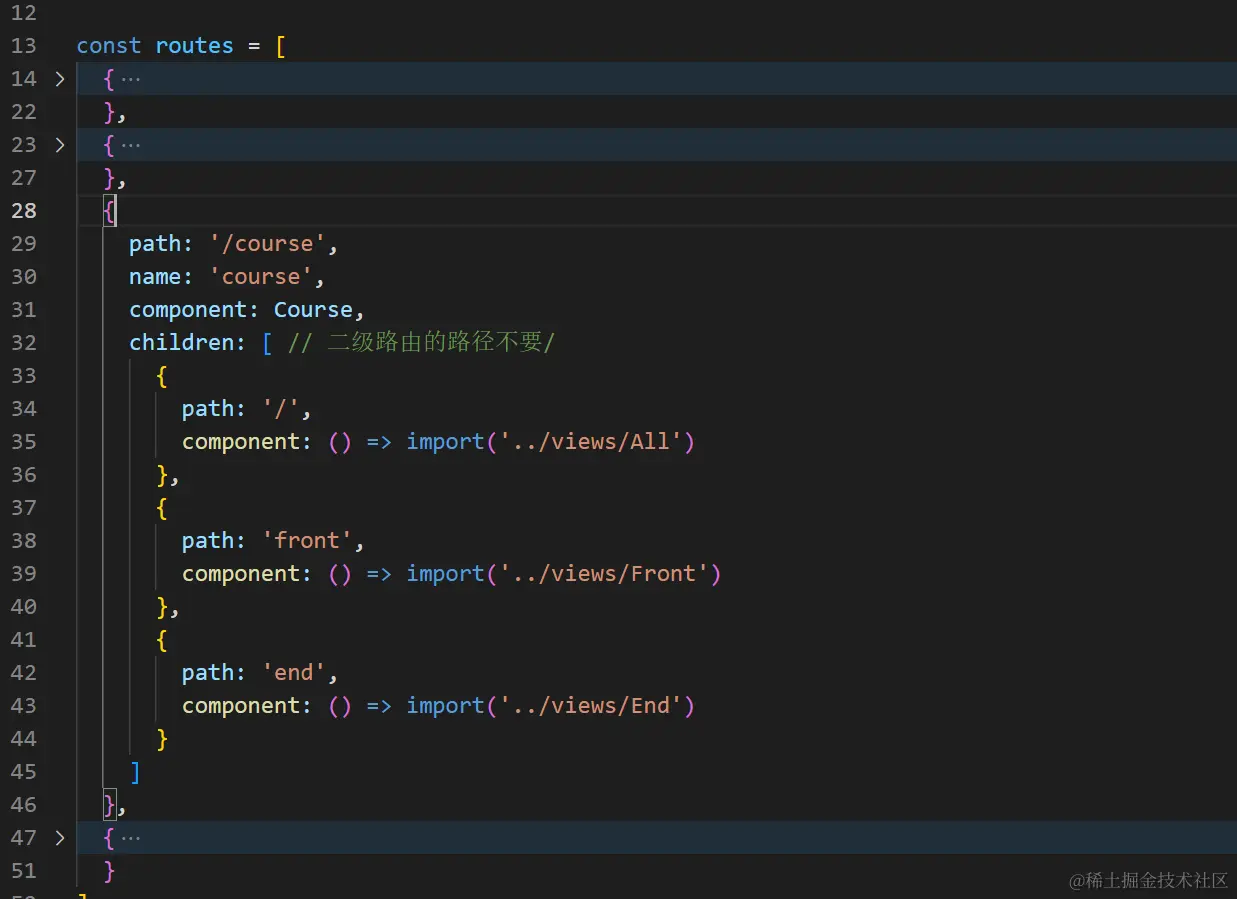
Task: Click the '../views/End' import string
Action: click(x=590, y=706)
